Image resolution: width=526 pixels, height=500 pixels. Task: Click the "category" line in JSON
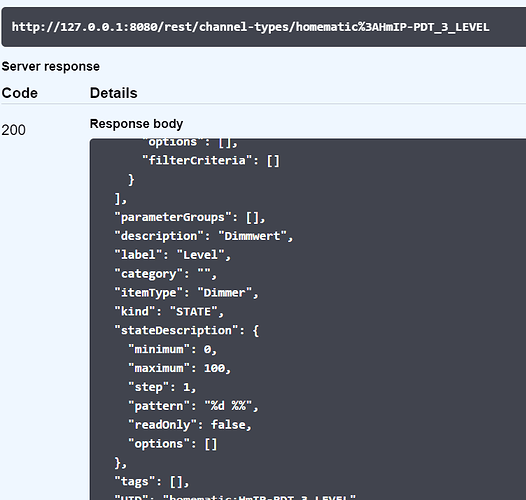(165, 274)
